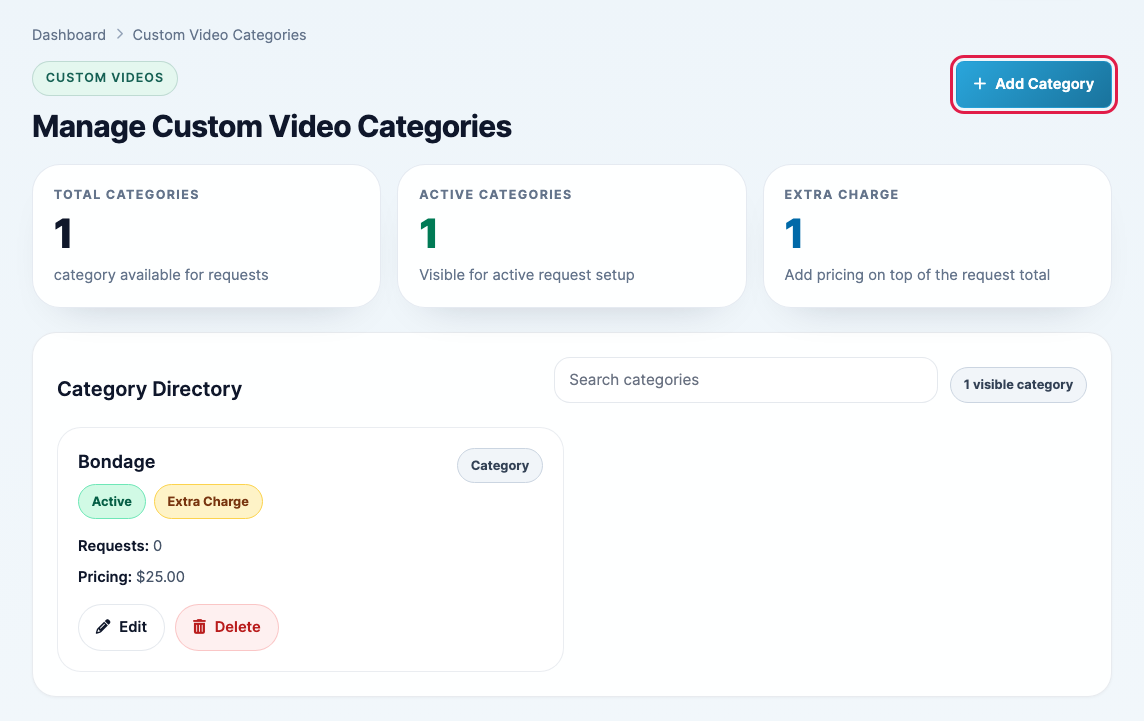The height and width of the screenshot is (721, 1144).
Task: Open the Dashboard breadcrumb link
Action: (x=69, y=35)
